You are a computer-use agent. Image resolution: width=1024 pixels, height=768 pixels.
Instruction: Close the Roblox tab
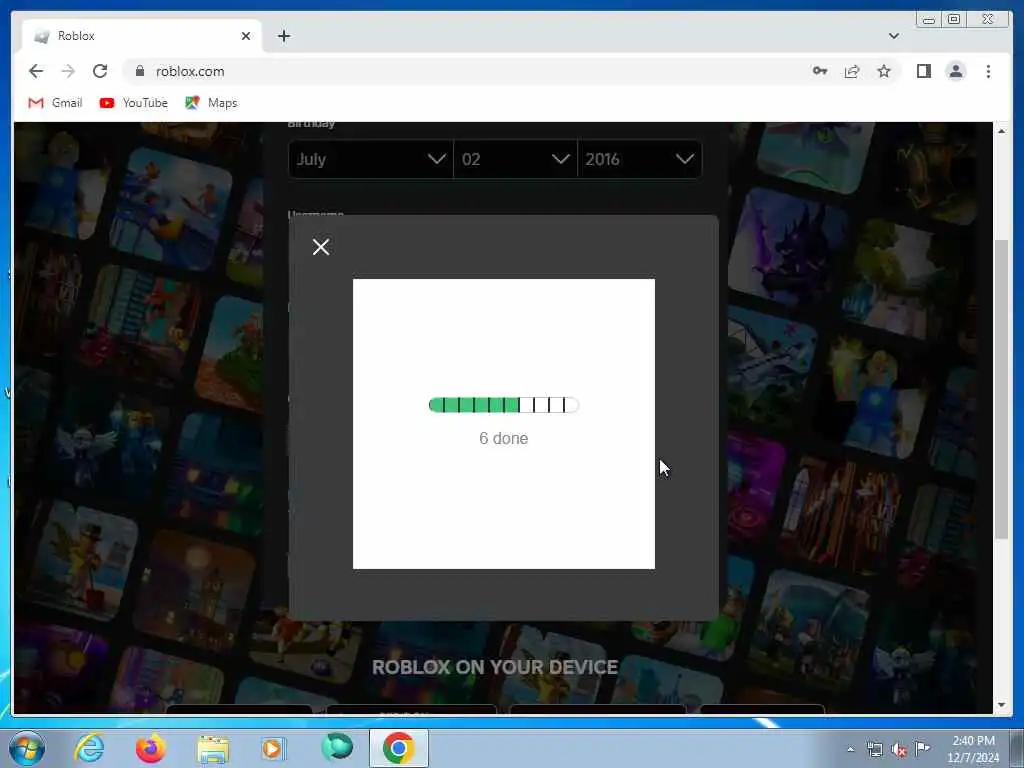(246, 36)
